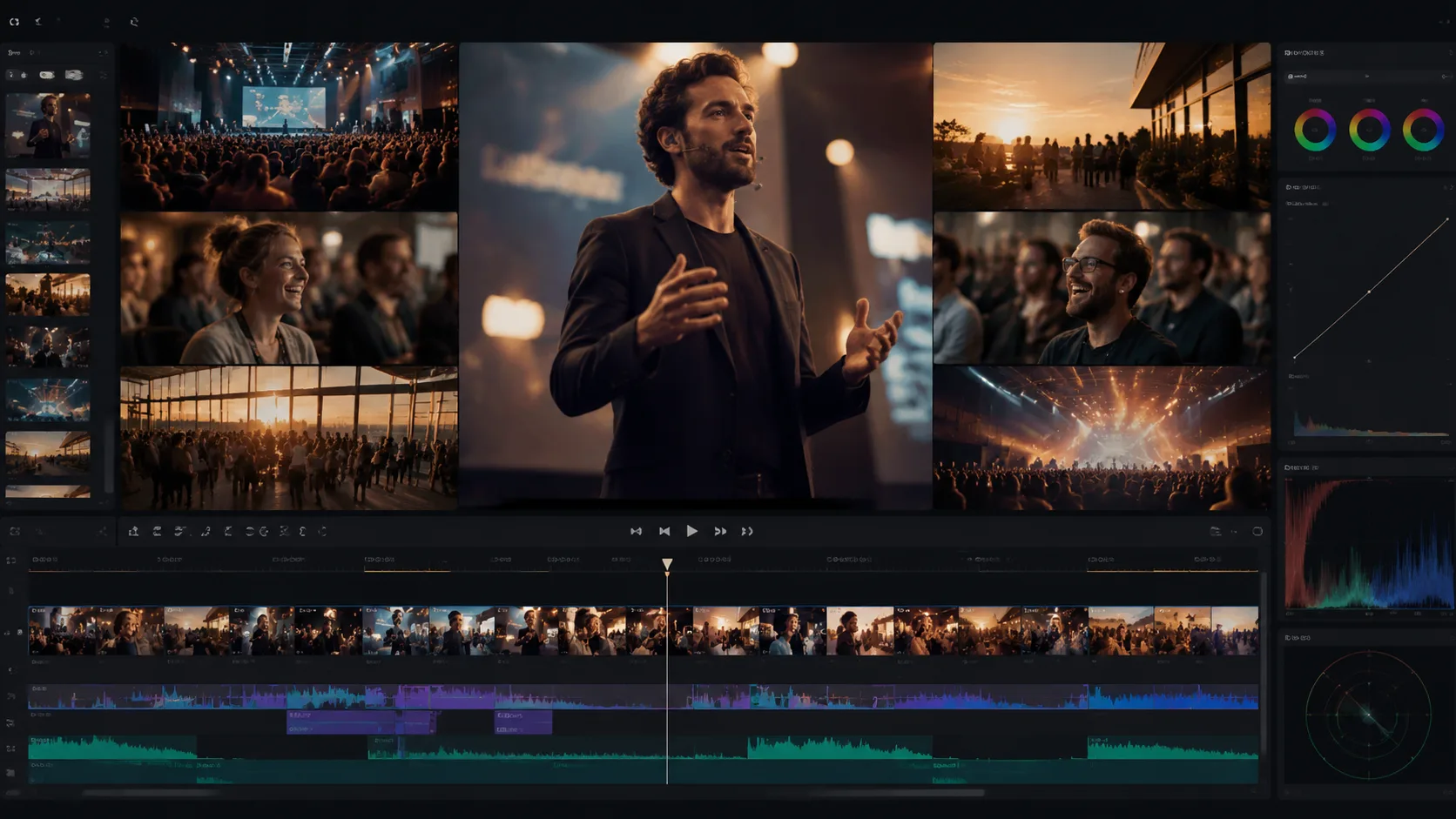The image size is (1456, 819).
Task: Click the circular vectorscope display
Action: pos(1369,715)
